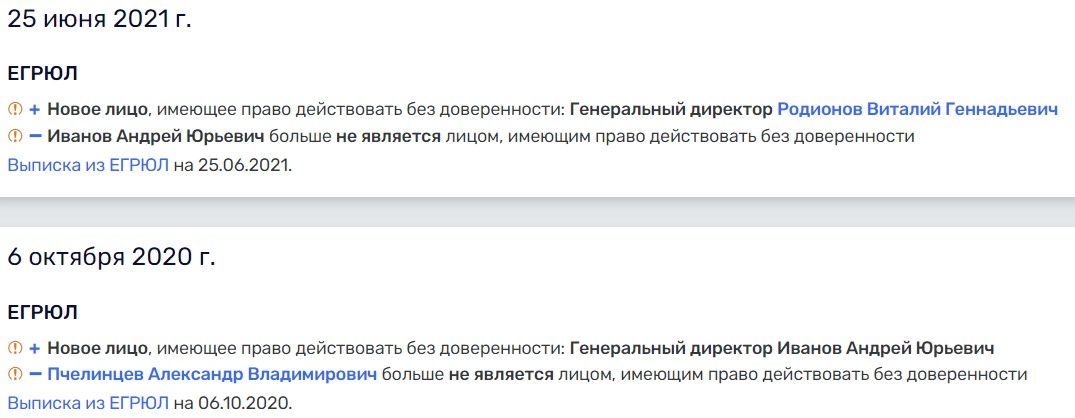1075x418 pixels.
Task: Click bold Новое лицо text in 2021 entry
Action: click(97, 109)
